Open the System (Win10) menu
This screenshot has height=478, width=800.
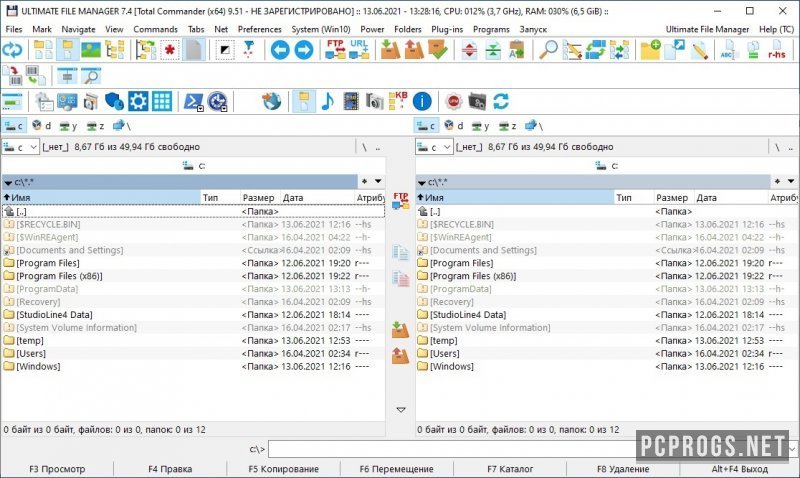(321, 29)
